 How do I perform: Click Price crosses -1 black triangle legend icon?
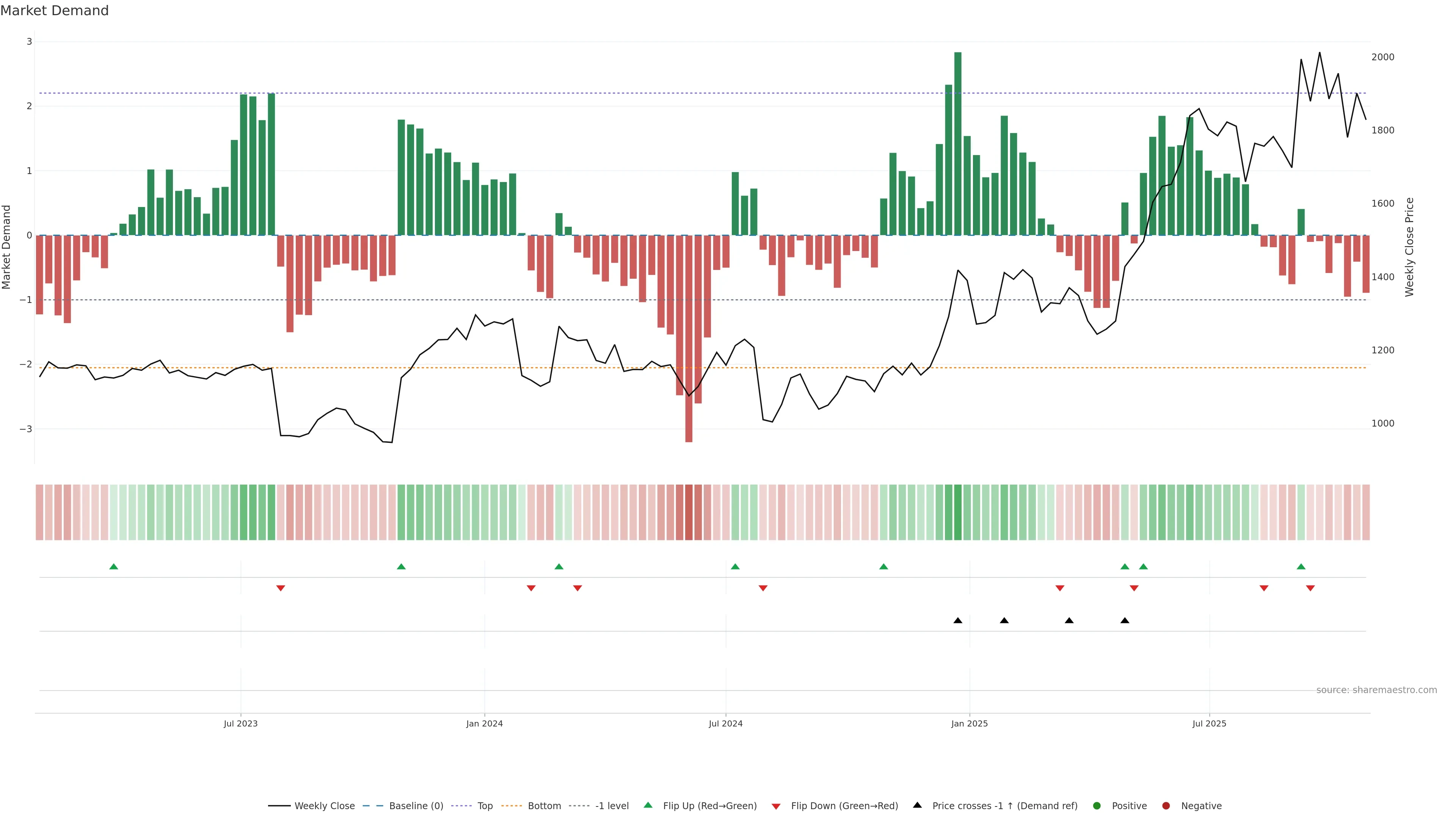point(917,805)
